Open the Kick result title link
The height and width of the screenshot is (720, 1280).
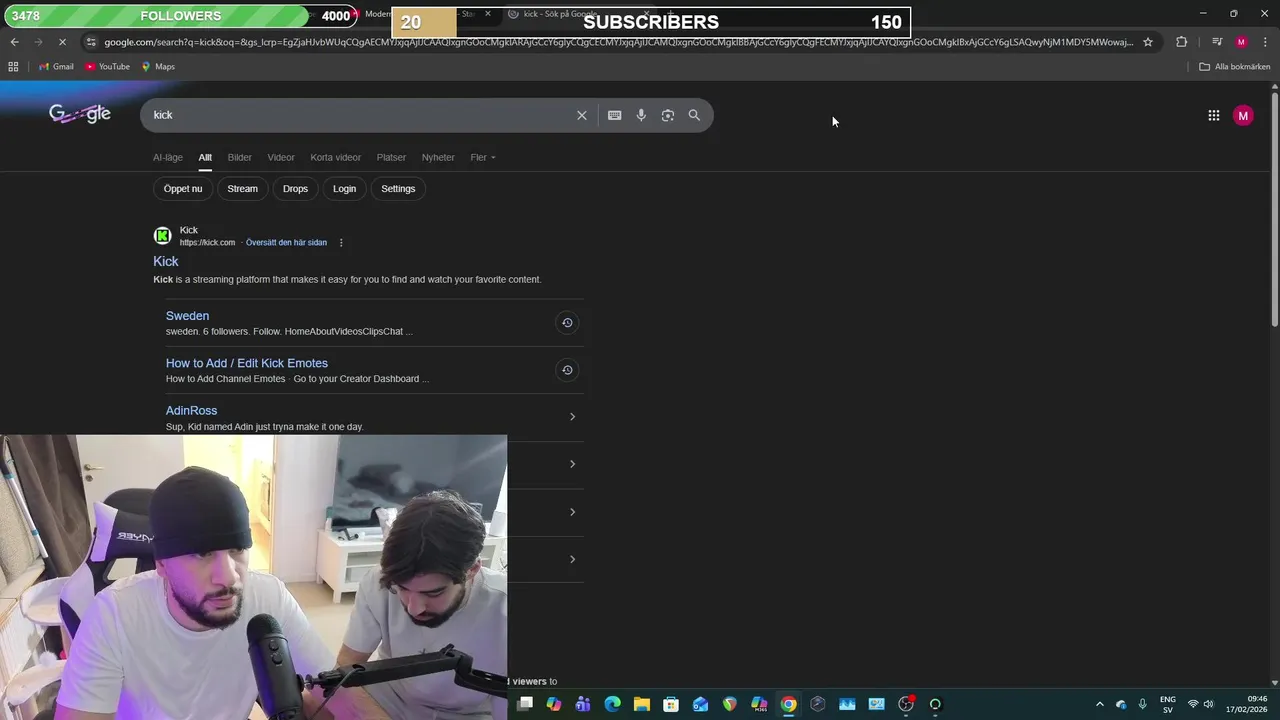tap(166, 261)
